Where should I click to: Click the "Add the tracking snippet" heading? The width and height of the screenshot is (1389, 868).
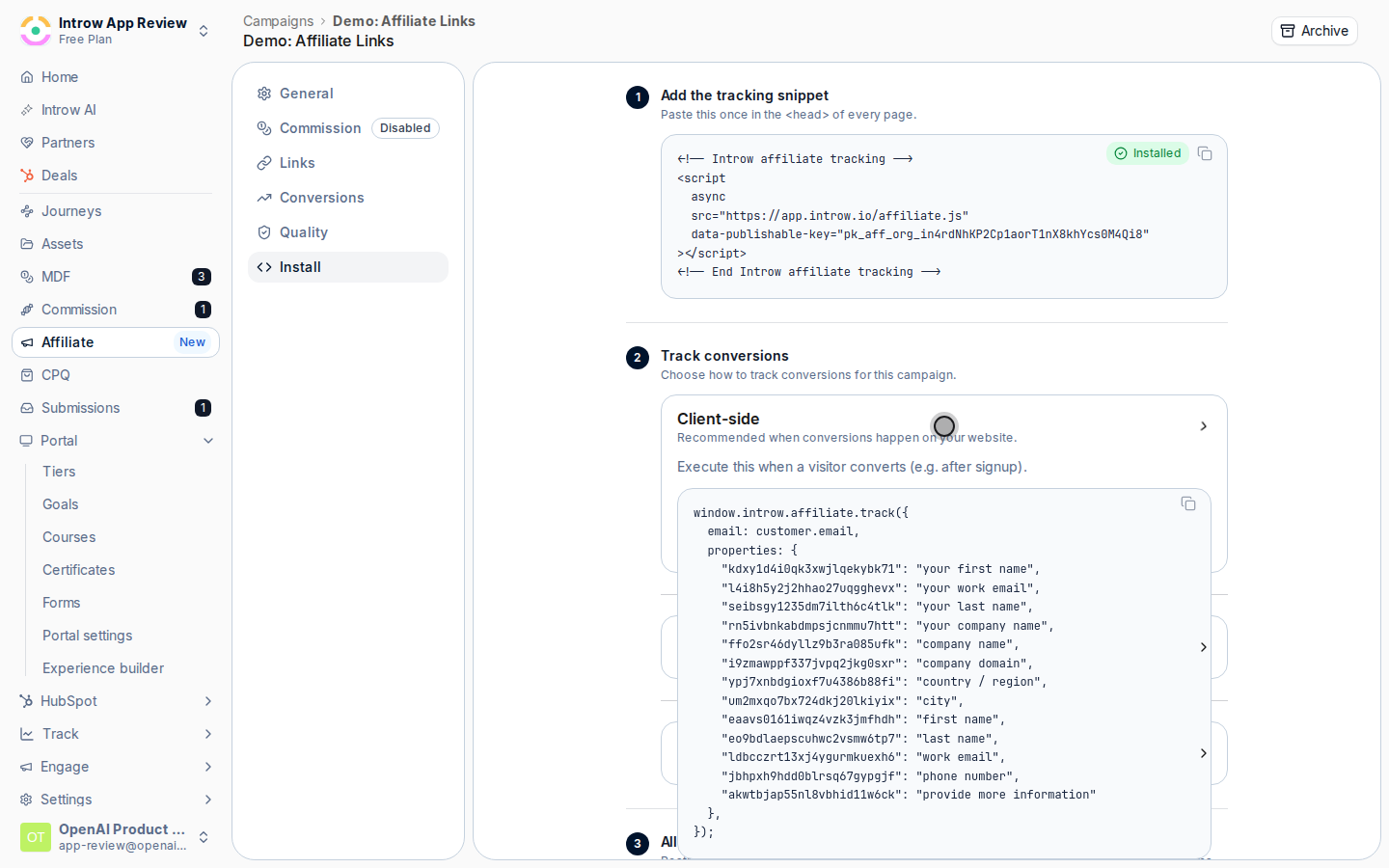click(745, 95)
